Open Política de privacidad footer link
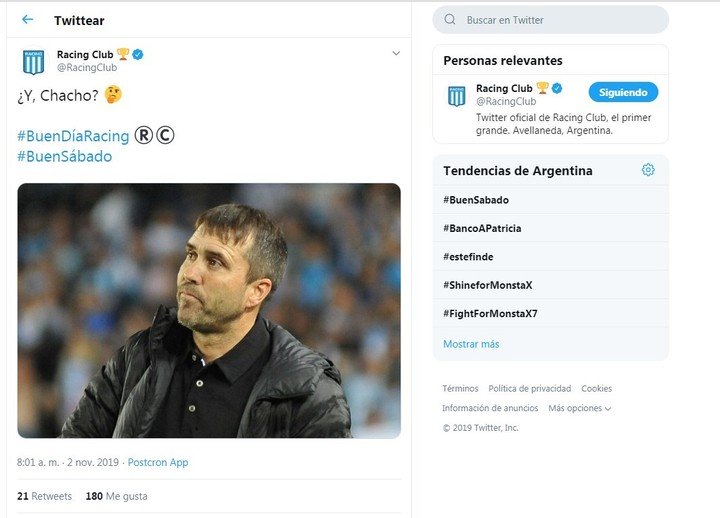 tap(529, 388)
